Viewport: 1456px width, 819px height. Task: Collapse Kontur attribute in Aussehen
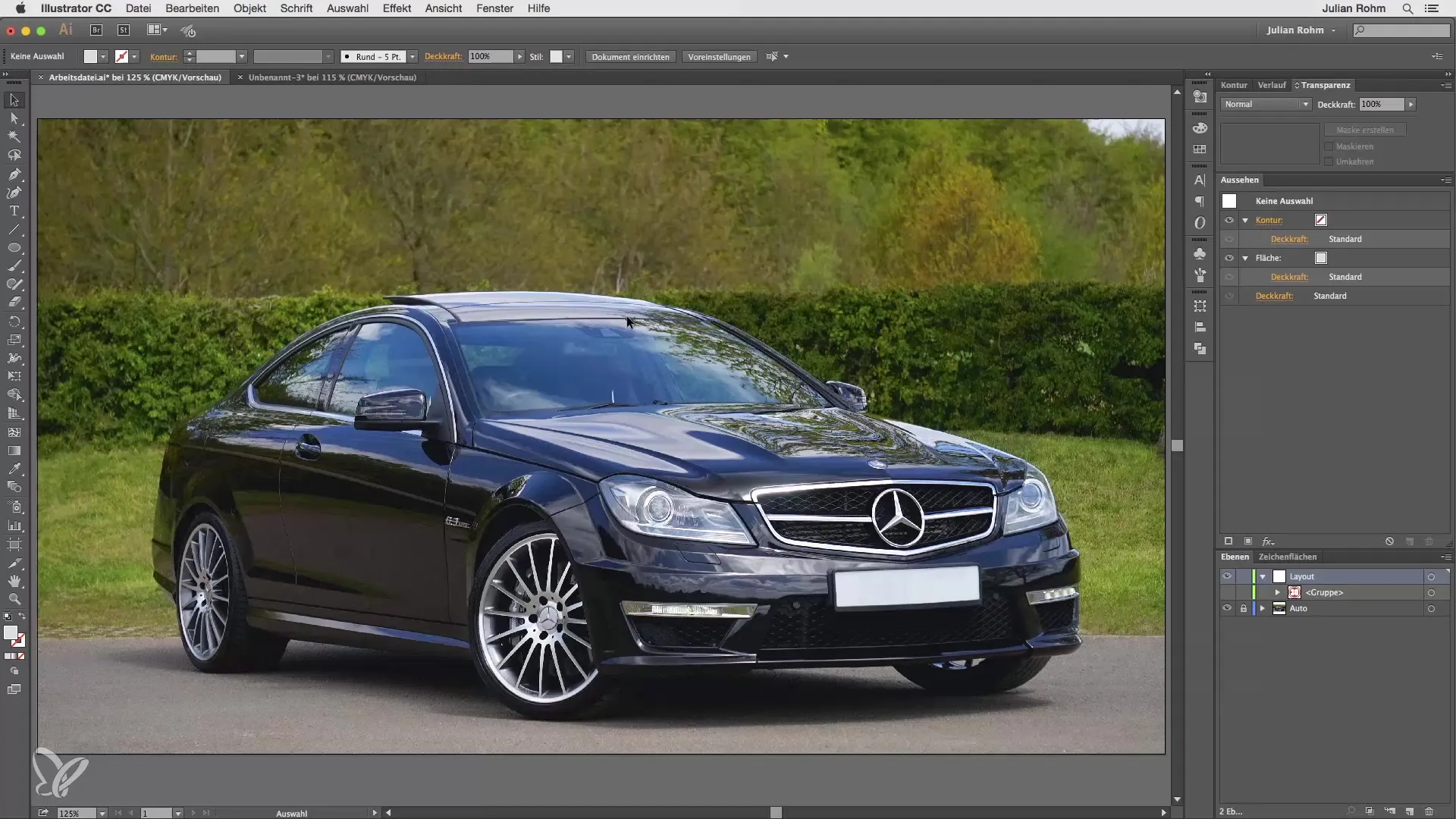(x=1245, y=220)
